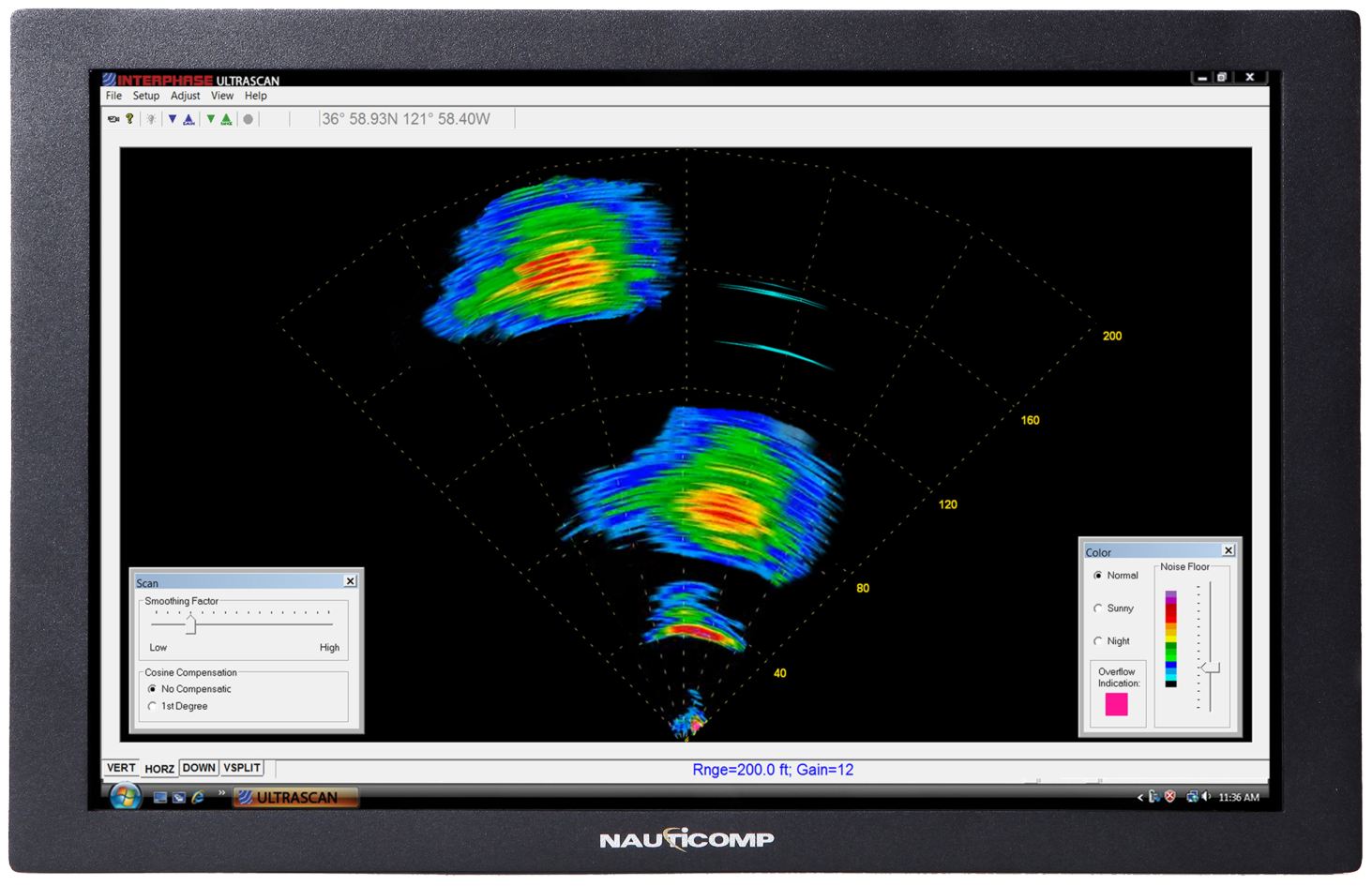
Task: Click the Safely Remove Hardware tray icon
Action: (x=1154, y=797)
